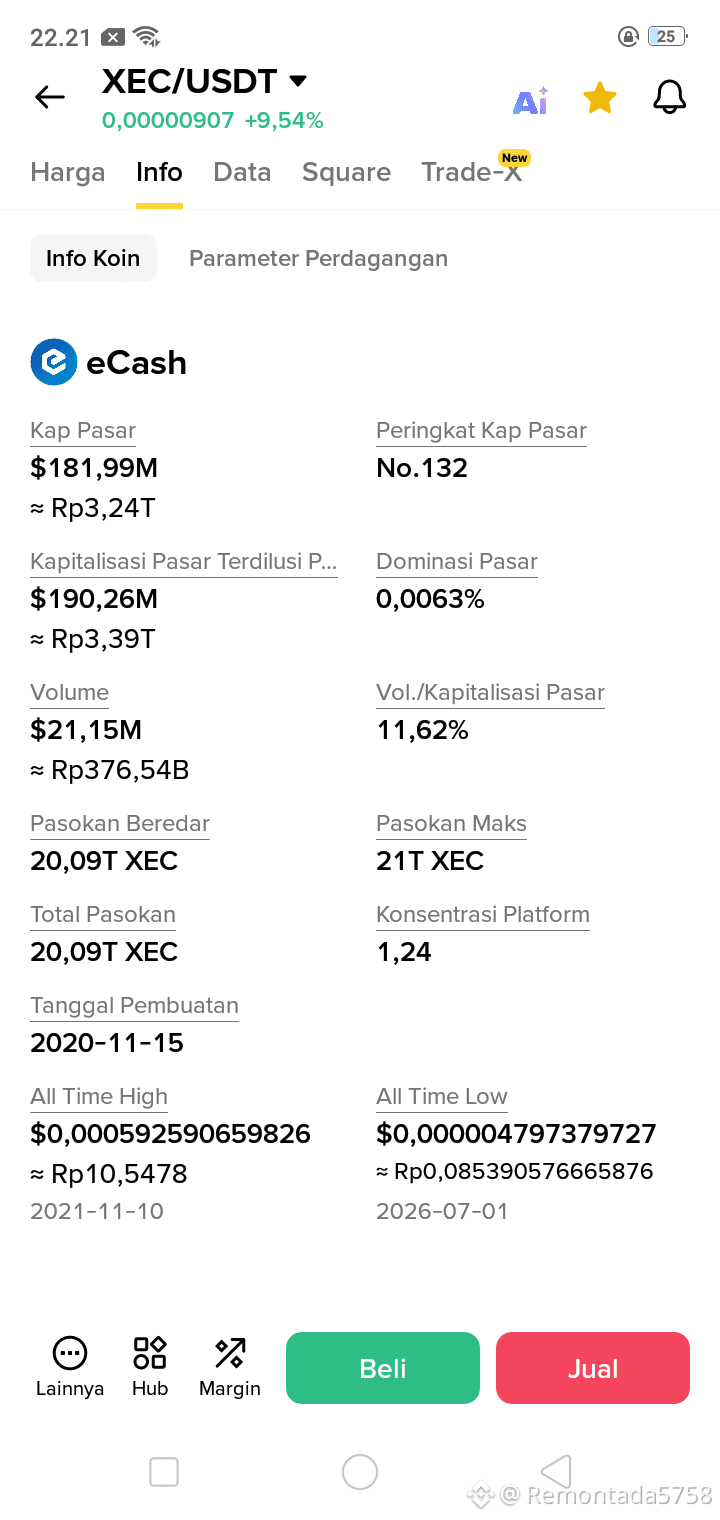Tap the Kap Pasar label for explanation

coord(83,431)
